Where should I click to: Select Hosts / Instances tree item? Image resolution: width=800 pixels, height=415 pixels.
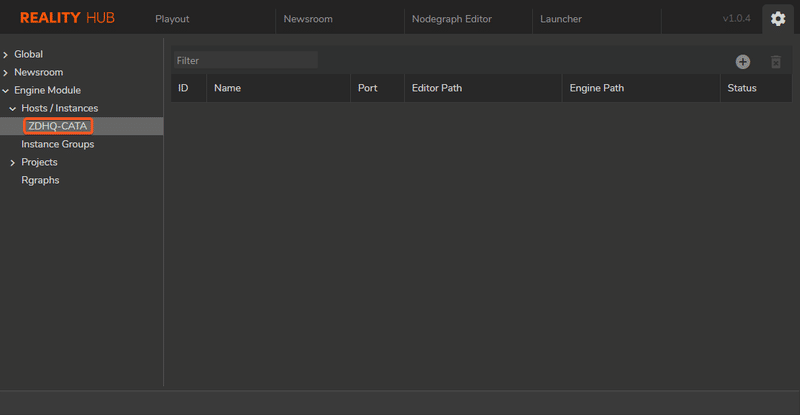tap(60, 108)
